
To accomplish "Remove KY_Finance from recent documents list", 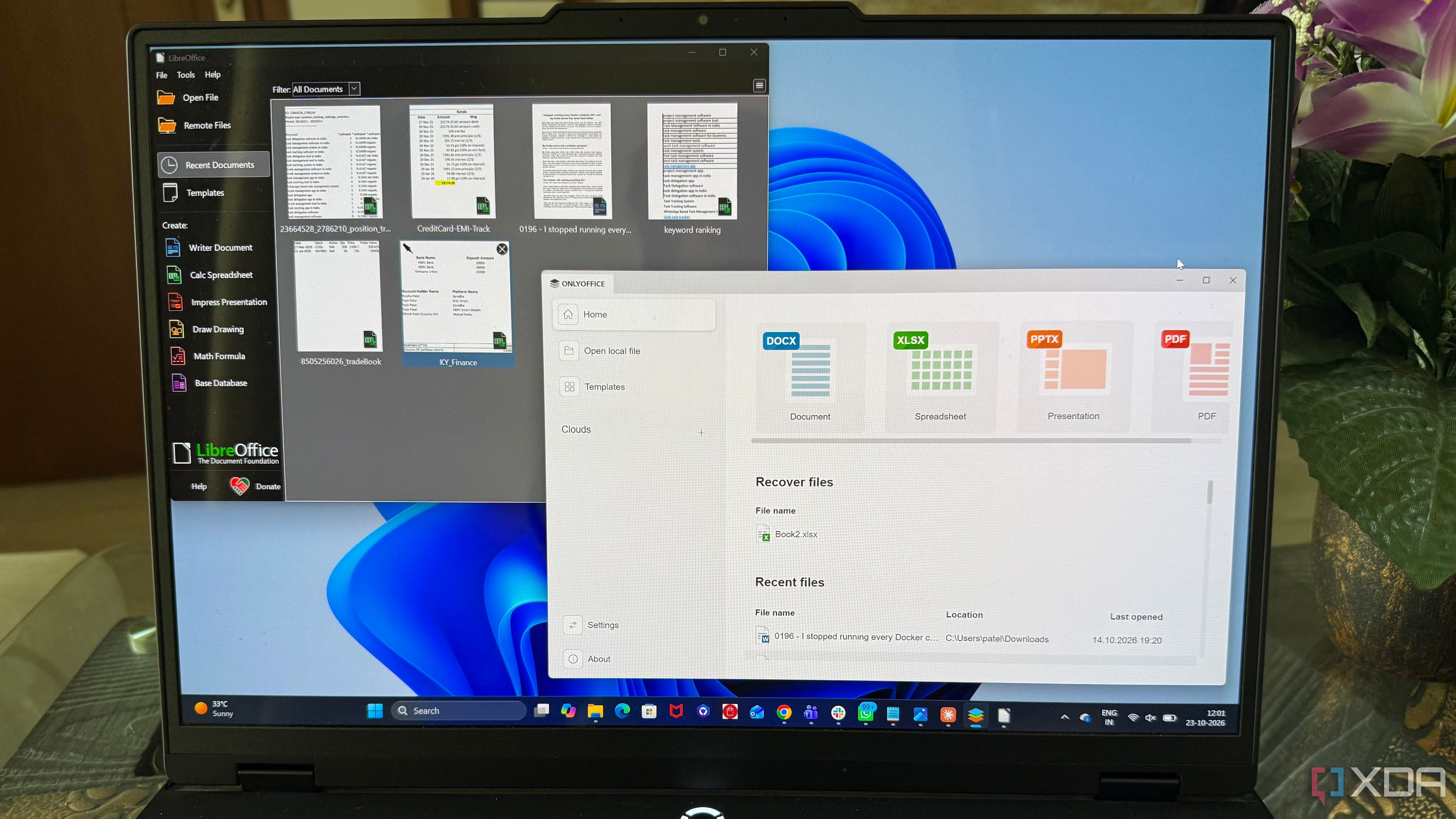I will coord(502,249).
